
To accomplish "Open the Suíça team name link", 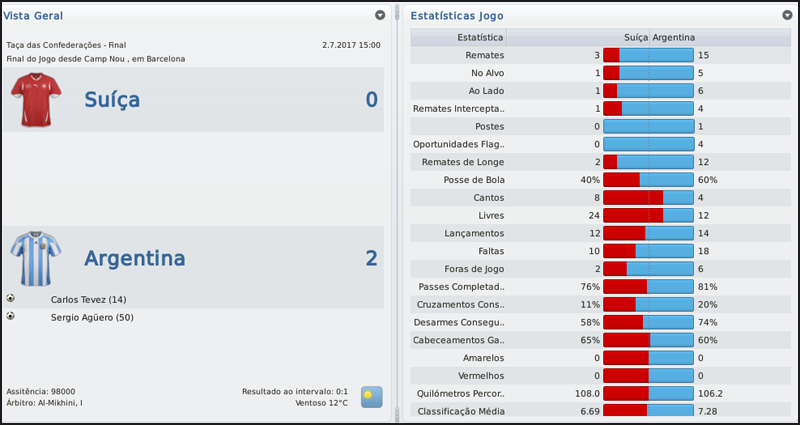I will pyautogui.click(x=126, y=100).
